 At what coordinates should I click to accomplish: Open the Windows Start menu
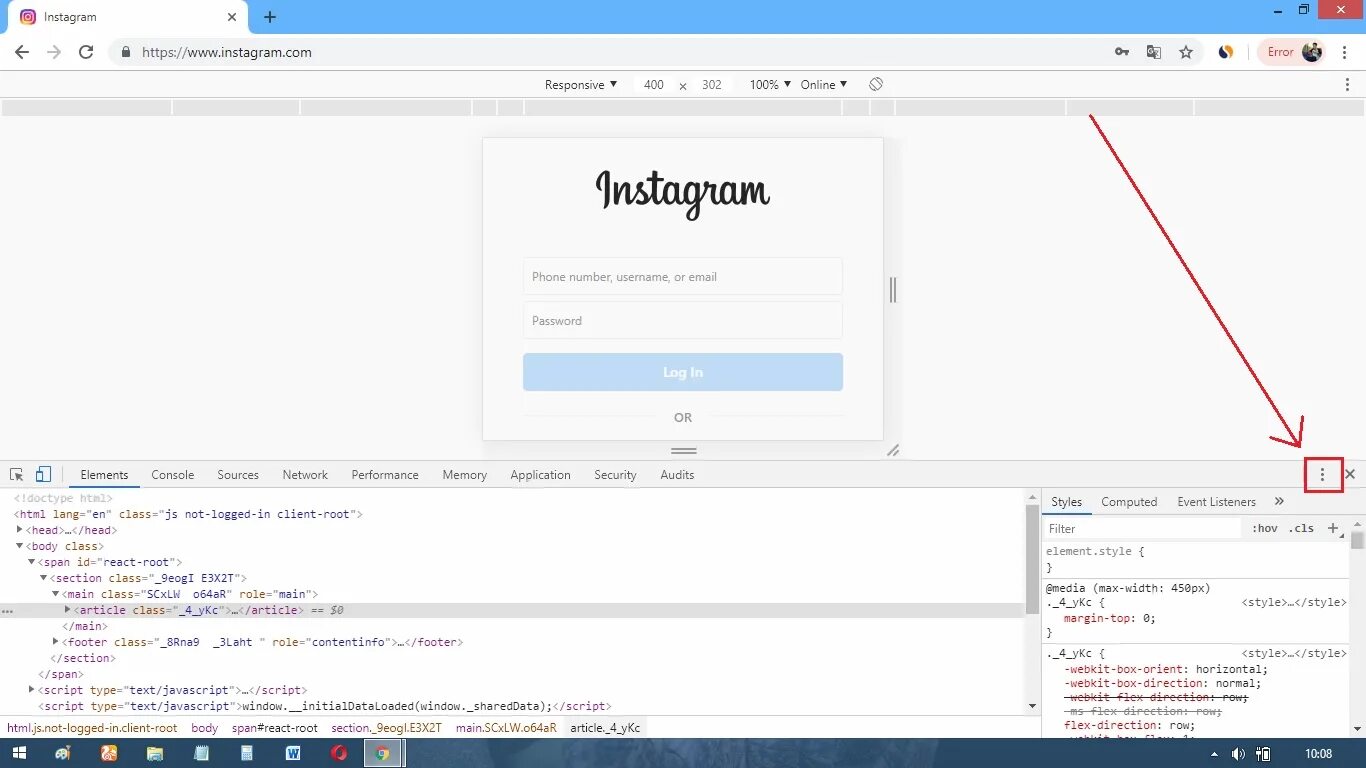(19, 753)
